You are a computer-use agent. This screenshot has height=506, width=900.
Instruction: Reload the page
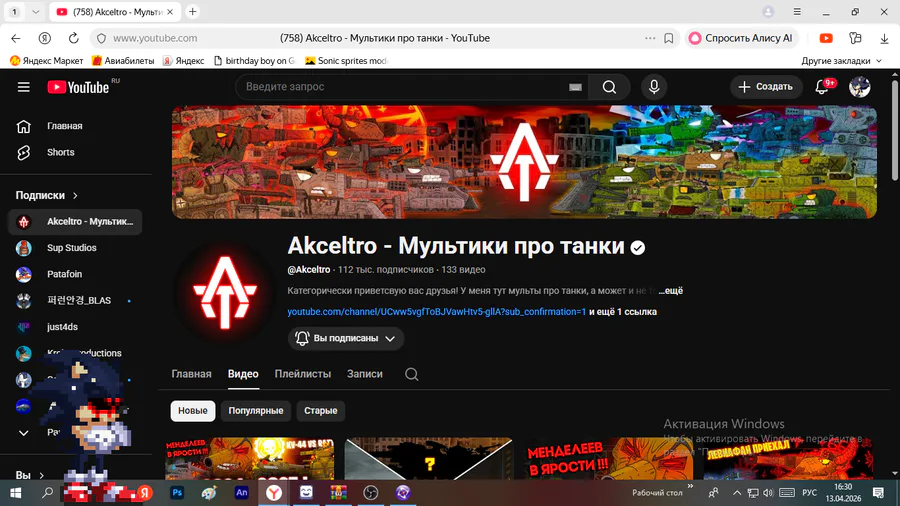[x=73, y=38]
